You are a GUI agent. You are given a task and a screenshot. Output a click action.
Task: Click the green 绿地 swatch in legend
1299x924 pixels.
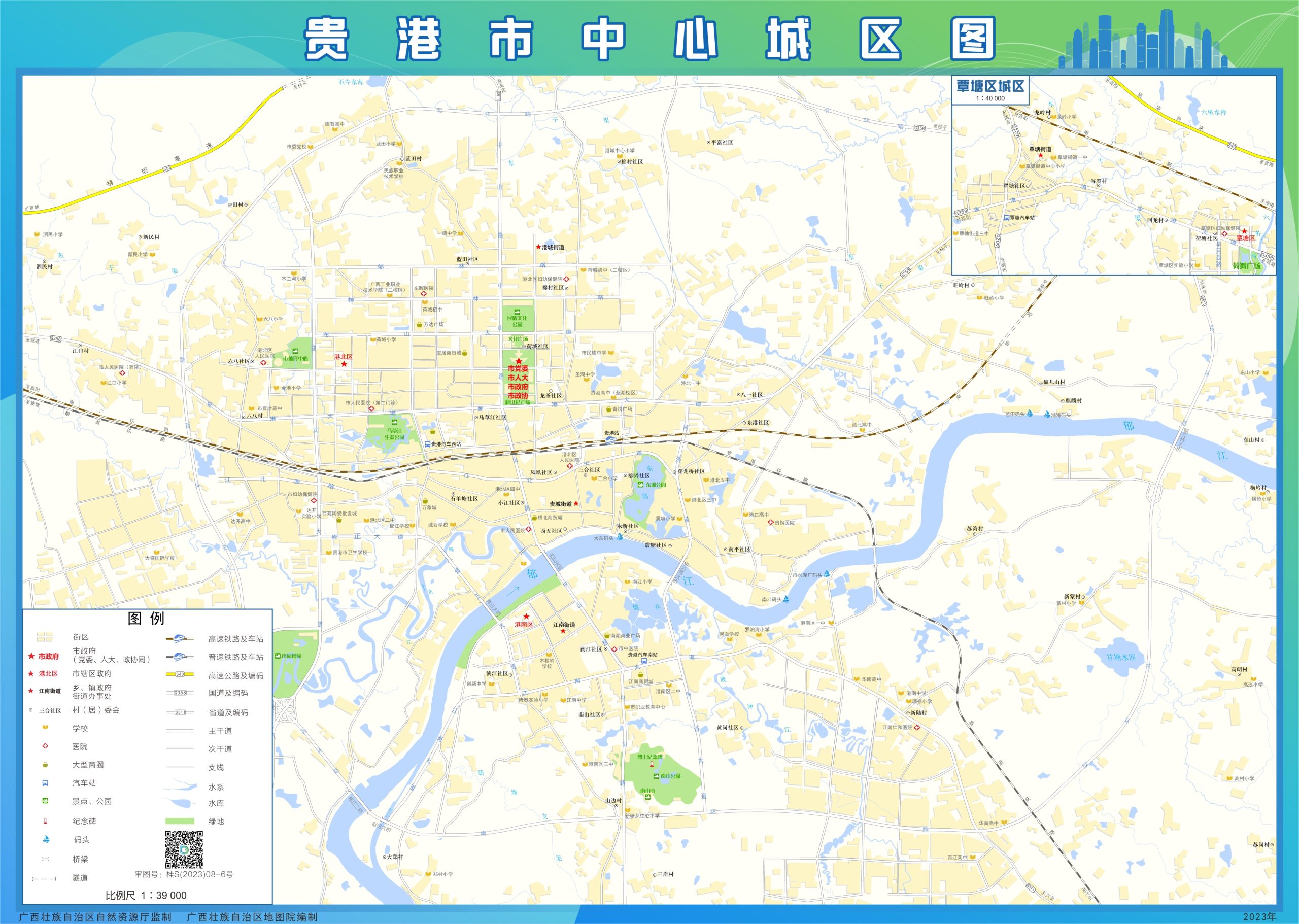180,821
